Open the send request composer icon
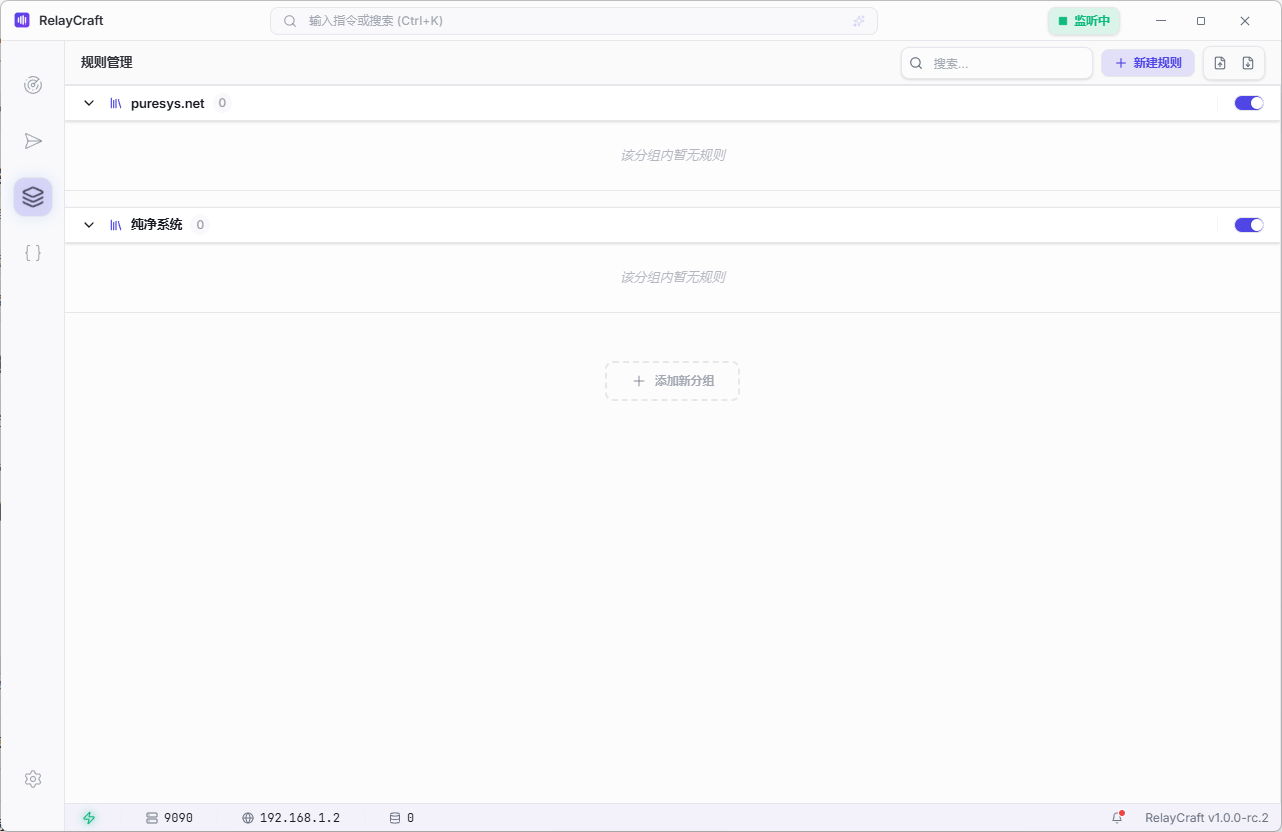 click(33, 141)
